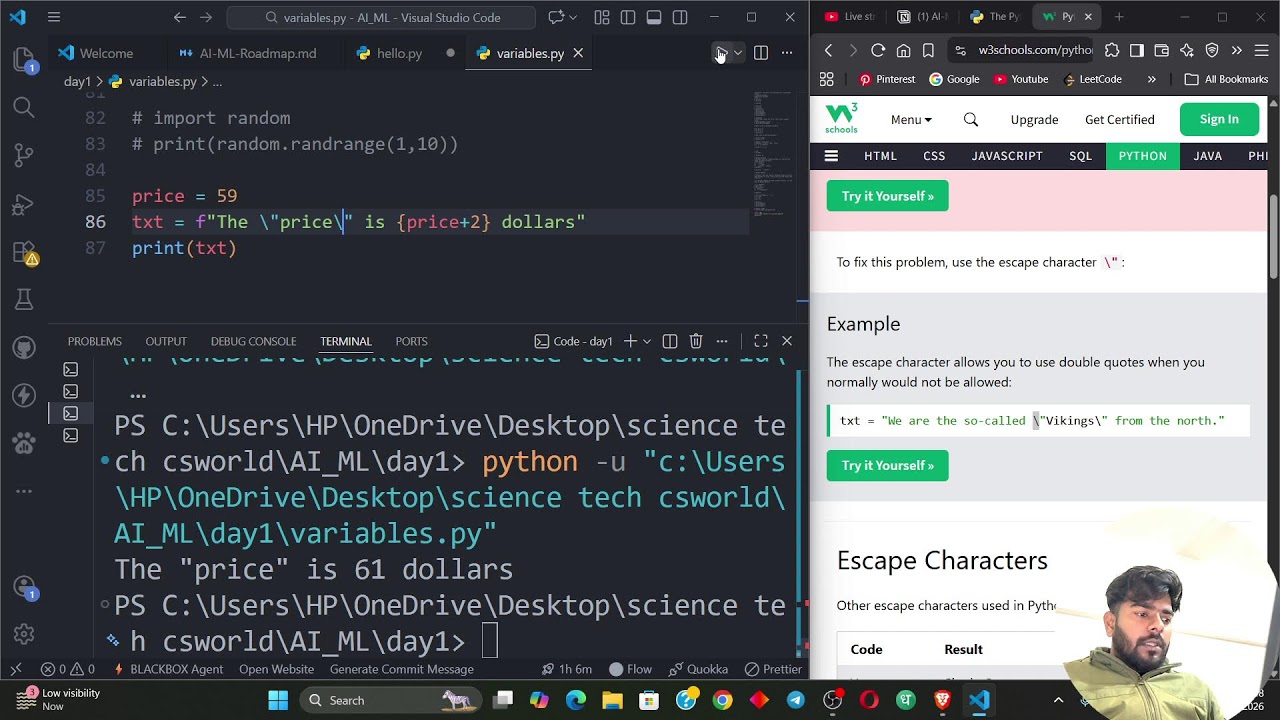The image size is (1280, 720).
Task: Open the Run Python File dropdown arrow
Action: (738, 53)
